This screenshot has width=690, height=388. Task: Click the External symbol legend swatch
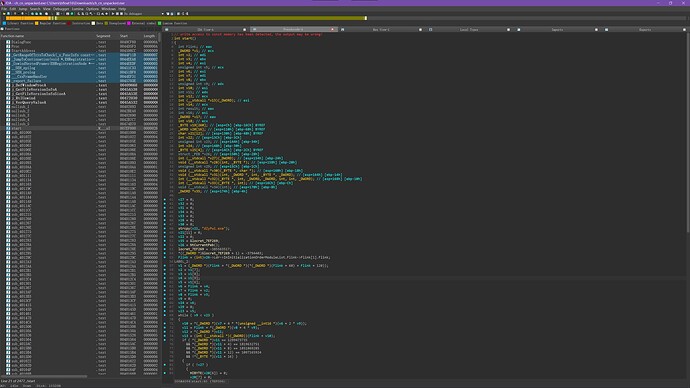coord(129,23)
